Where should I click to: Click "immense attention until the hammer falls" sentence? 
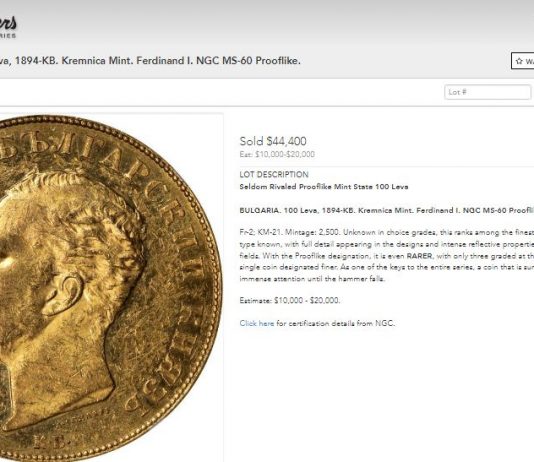click(x=312, y=279)
